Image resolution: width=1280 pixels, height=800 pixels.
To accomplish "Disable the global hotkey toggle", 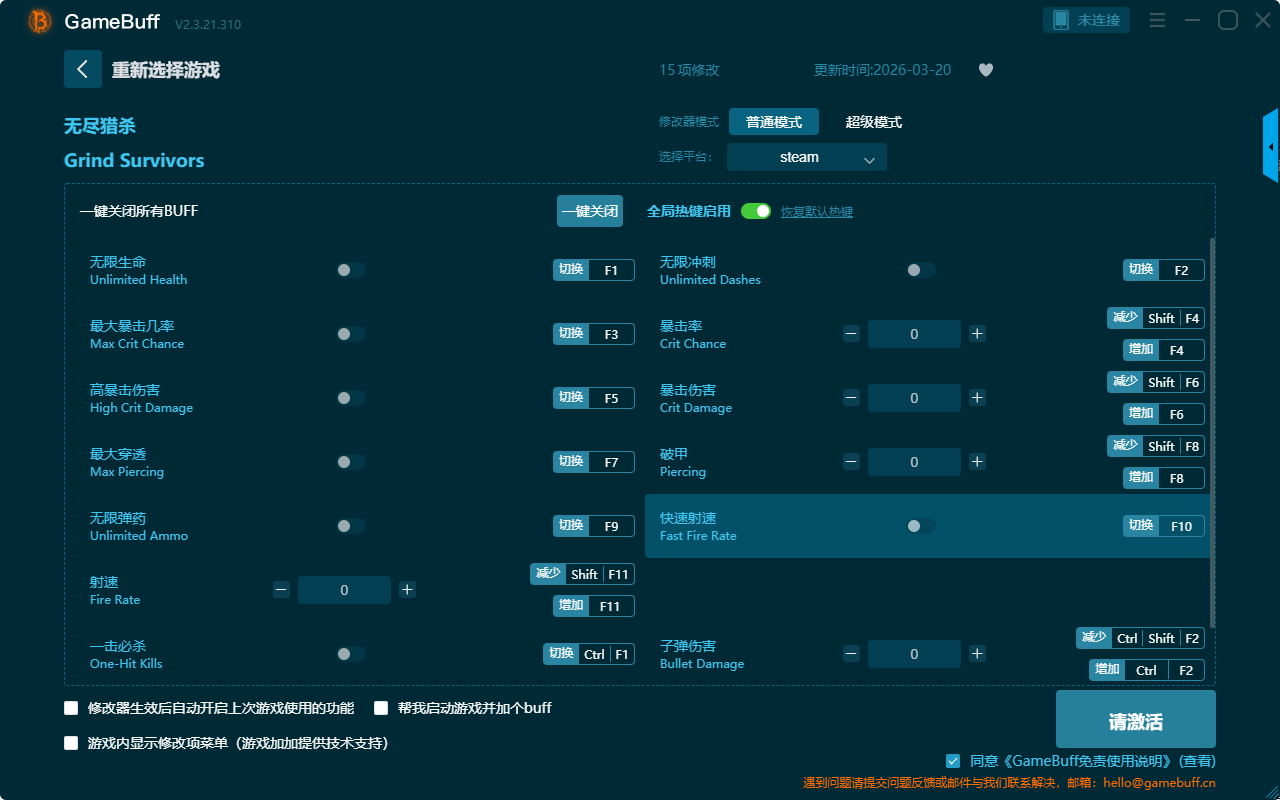I will tap(756, 211).
